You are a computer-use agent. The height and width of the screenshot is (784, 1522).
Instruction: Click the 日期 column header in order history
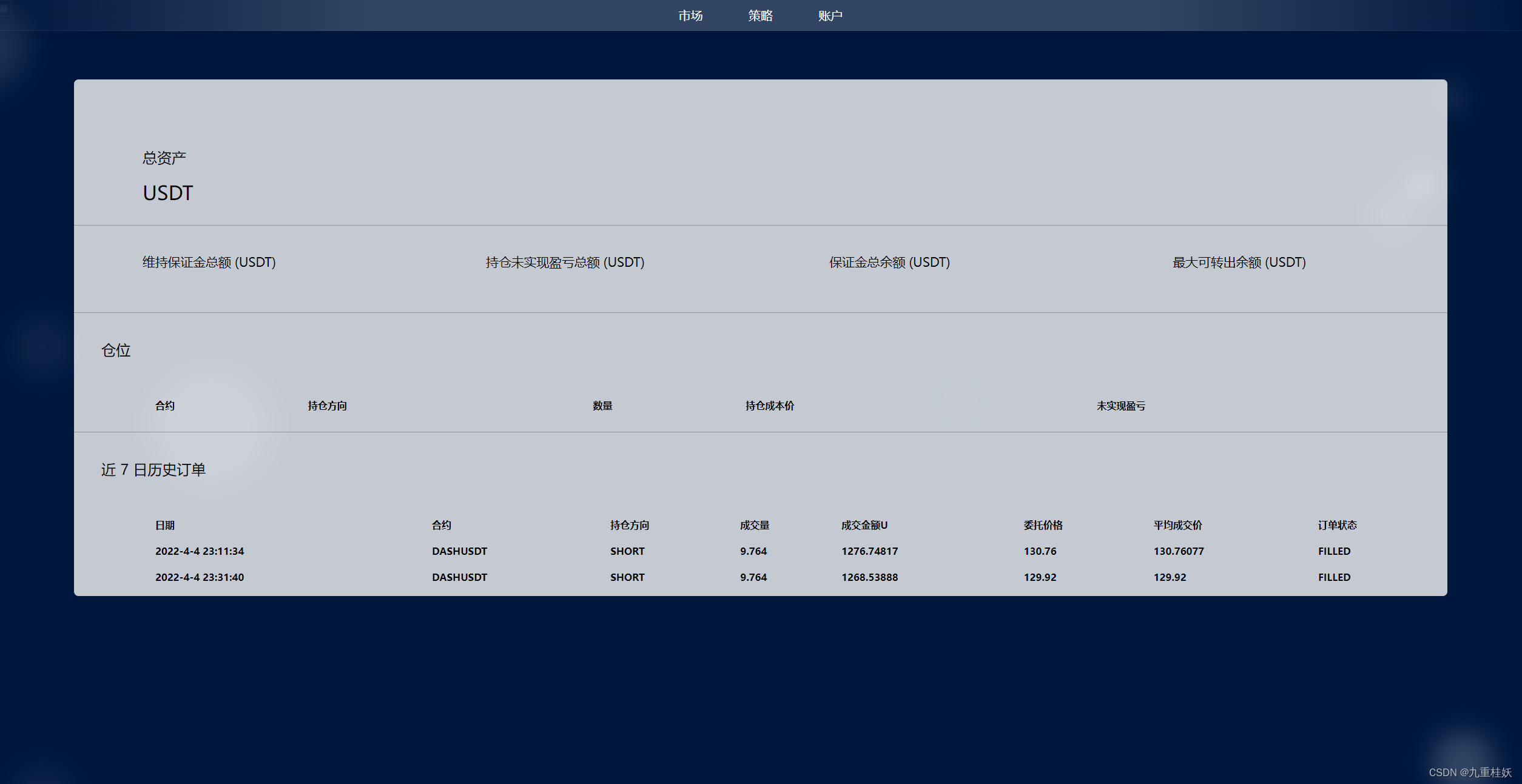click(x=164, y=525)
